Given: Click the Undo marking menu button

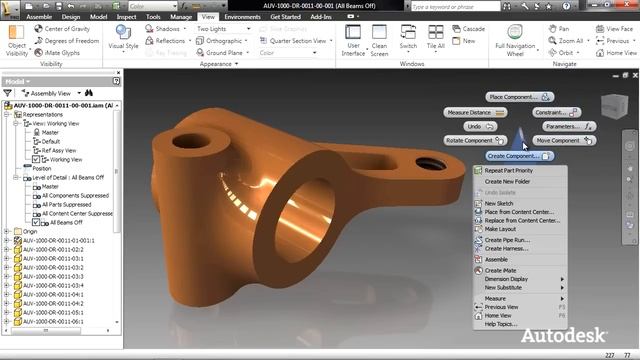Looking at the screenshot, I should [x=480, y=127].
